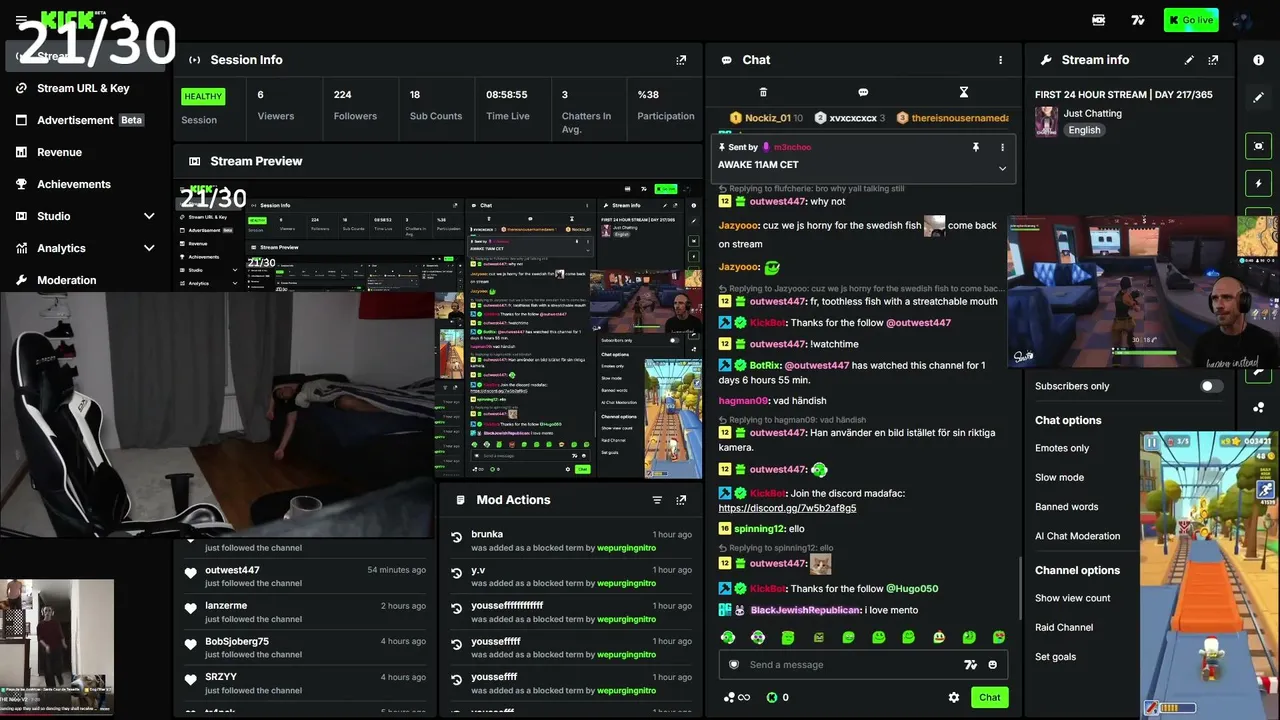
Task: Click undo icon for brunka blocked term
Action: (x=457, y=537)
